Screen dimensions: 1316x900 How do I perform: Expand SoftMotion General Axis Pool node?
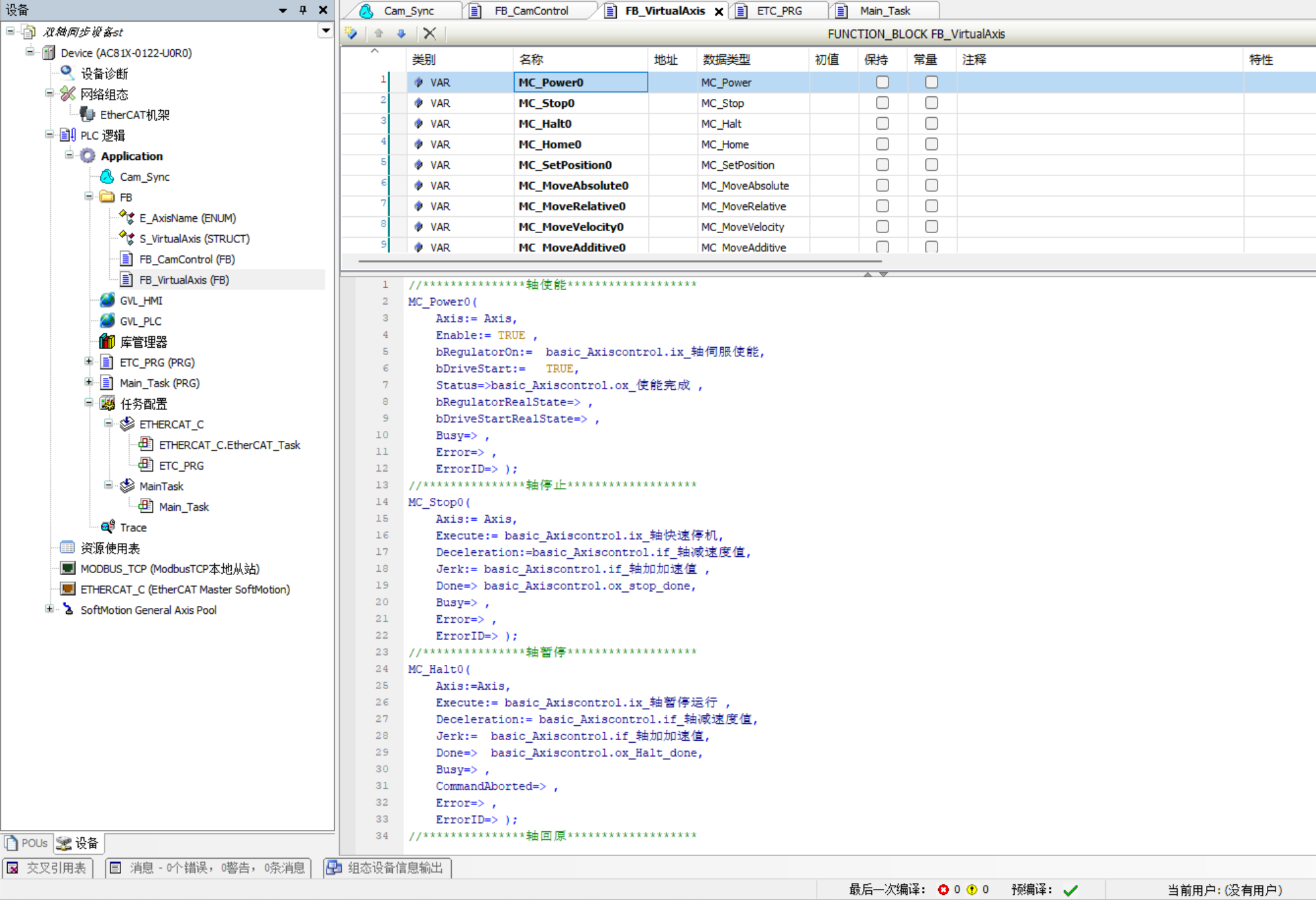[x=49, y=609]
